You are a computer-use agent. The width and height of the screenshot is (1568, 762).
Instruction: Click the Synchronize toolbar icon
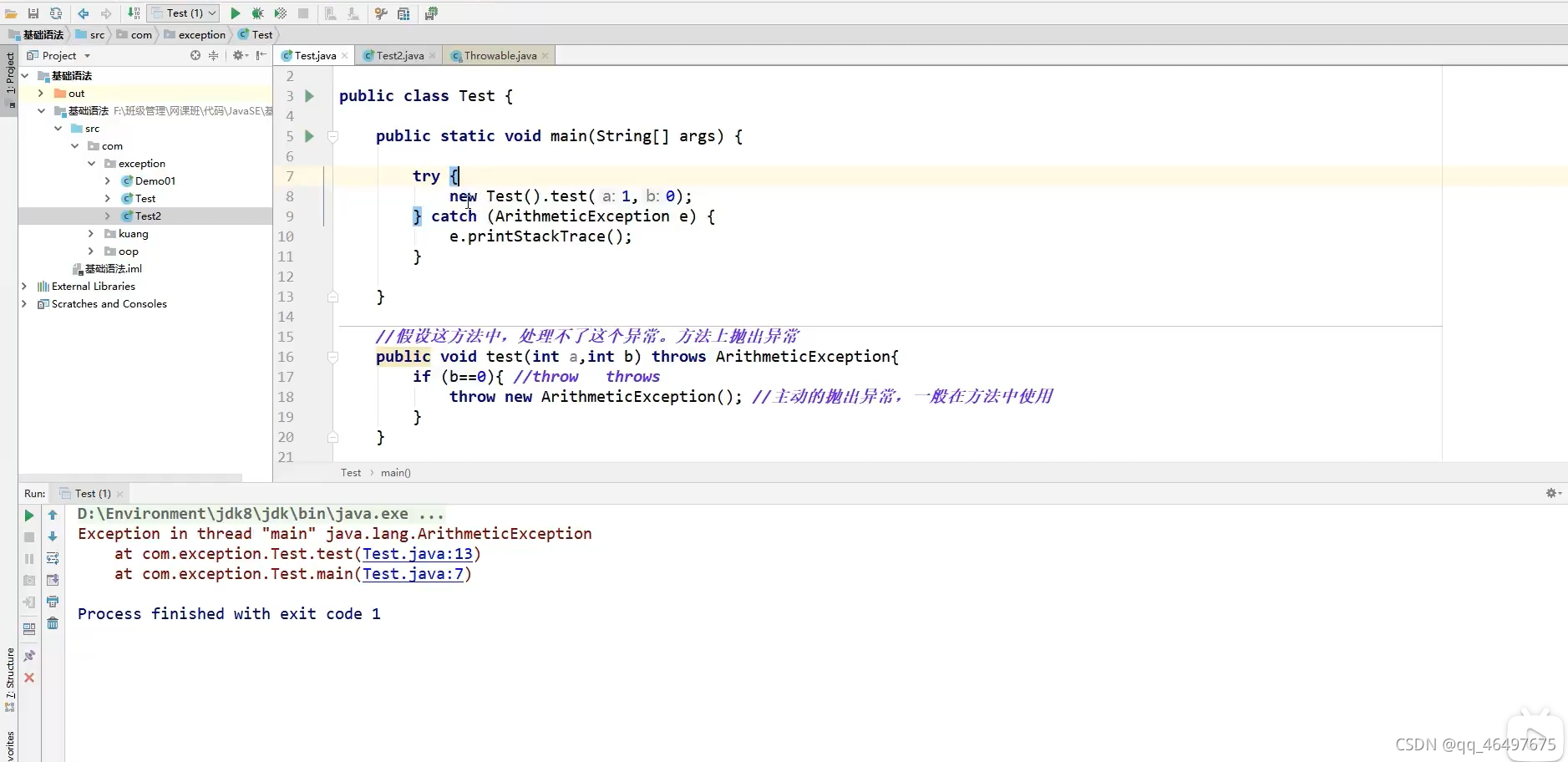click(56, 13)
